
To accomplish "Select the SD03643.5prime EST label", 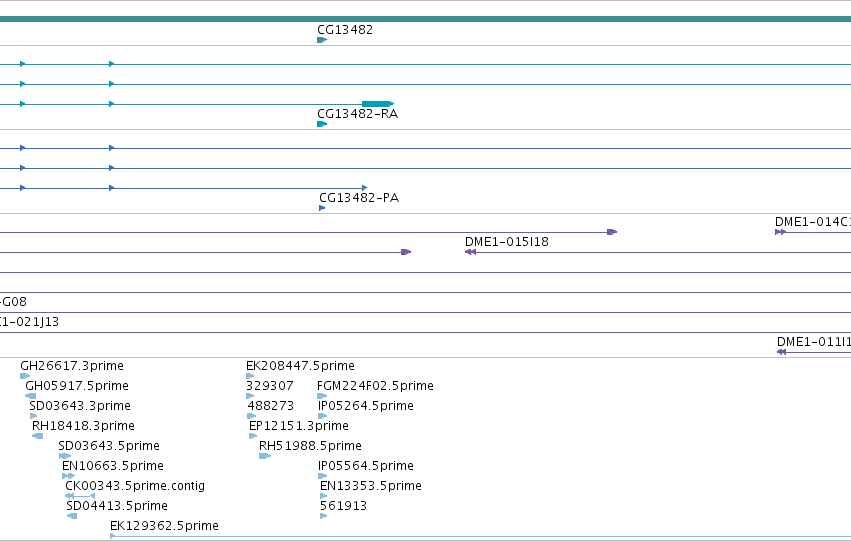I will 109,446.
